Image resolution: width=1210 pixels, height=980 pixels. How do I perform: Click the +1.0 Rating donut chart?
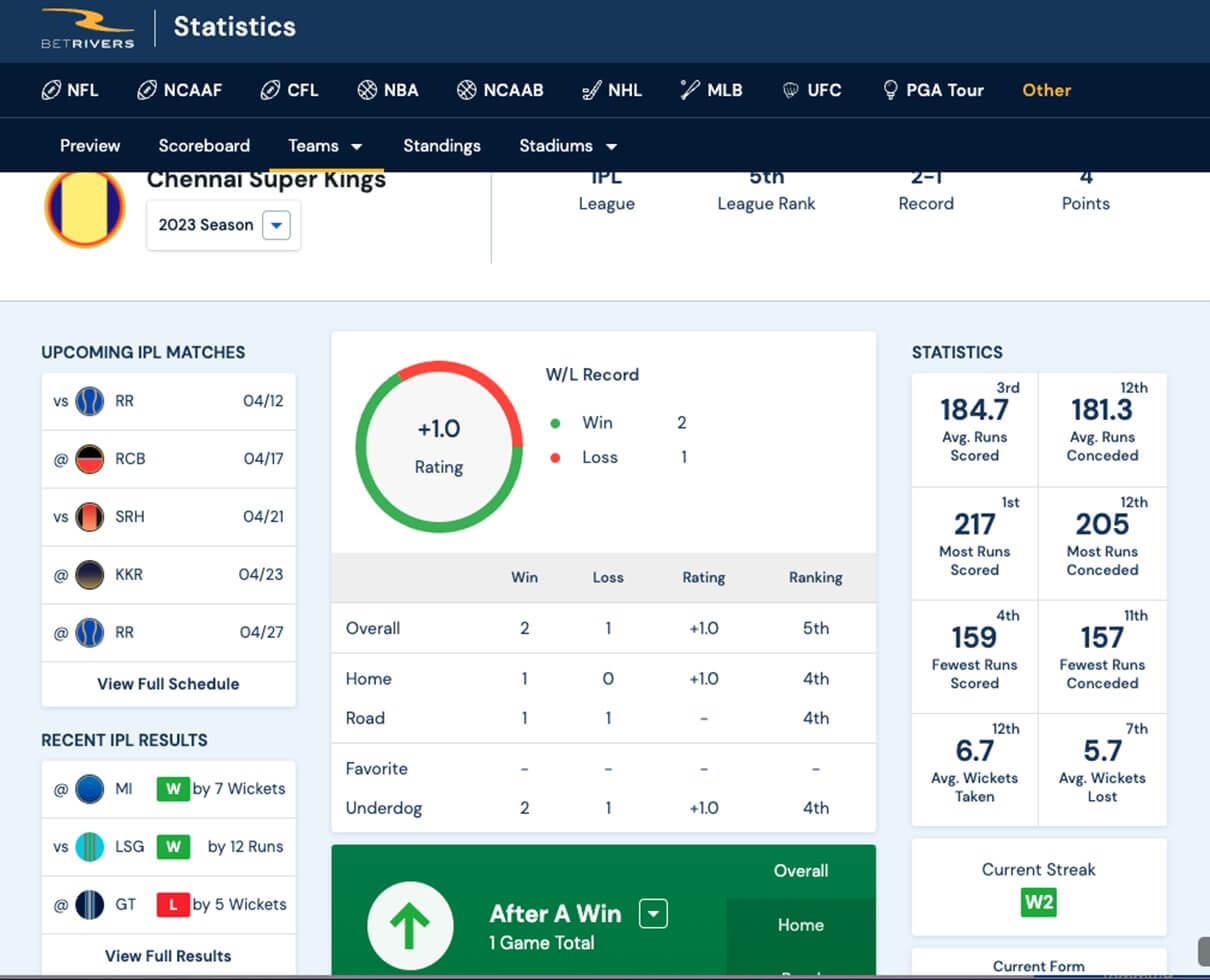pyautogui.click(x=439, y=446)
